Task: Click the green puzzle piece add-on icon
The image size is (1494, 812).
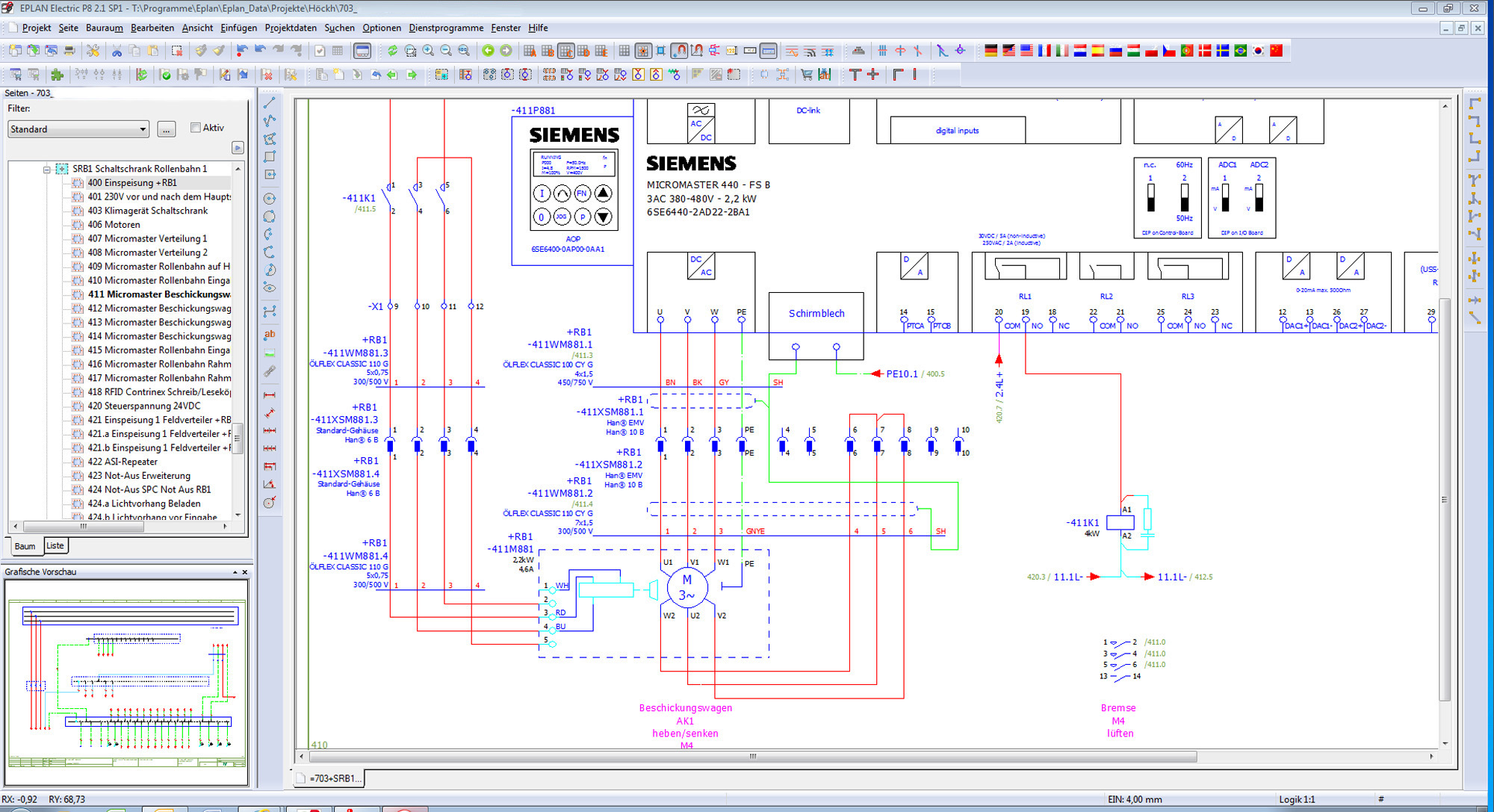Action: tap(58, 75)
